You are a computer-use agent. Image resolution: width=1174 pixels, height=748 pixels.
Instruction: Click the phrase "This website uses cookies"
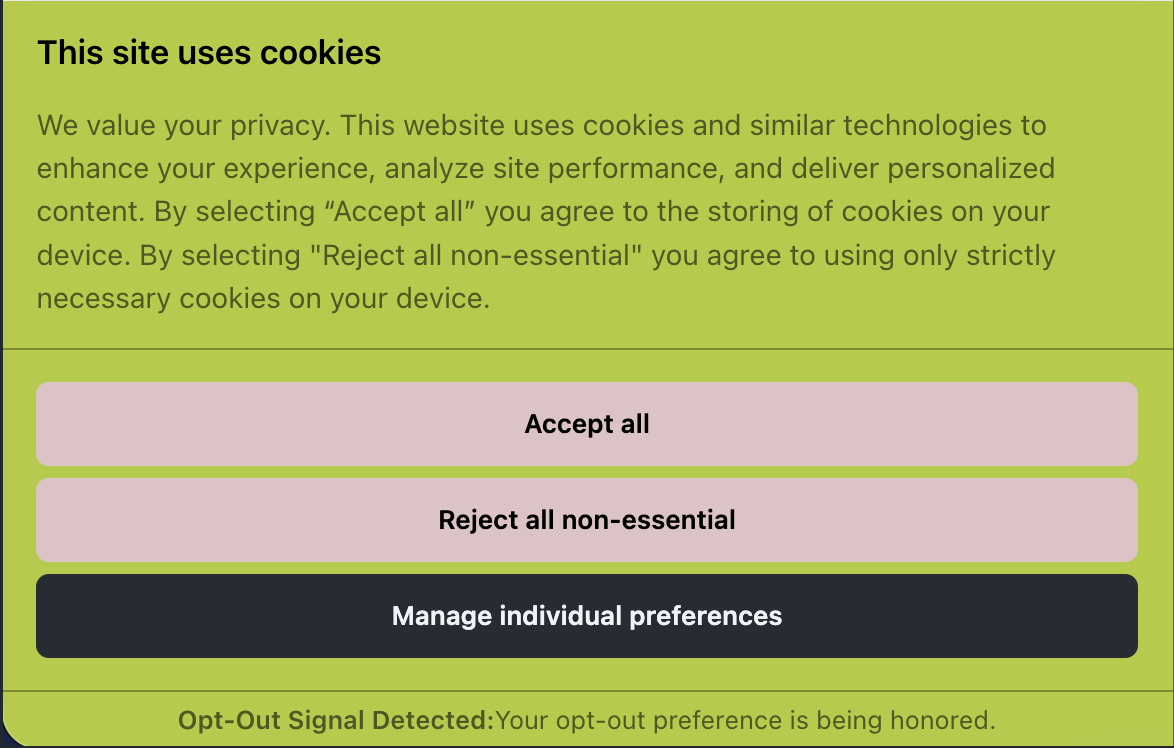tap(510, 126)
